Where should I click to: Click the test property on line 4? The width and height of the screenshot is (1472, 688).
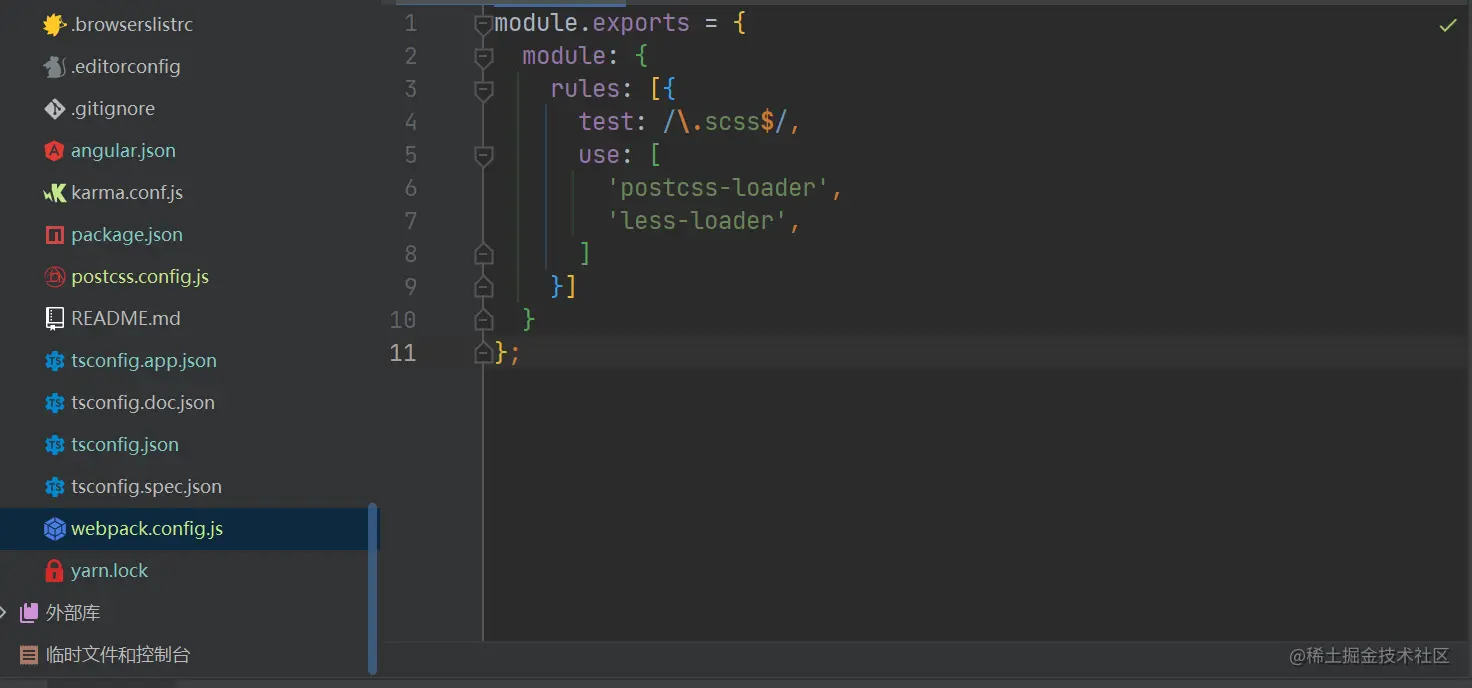pyautogui.click(x=606, y=123)
